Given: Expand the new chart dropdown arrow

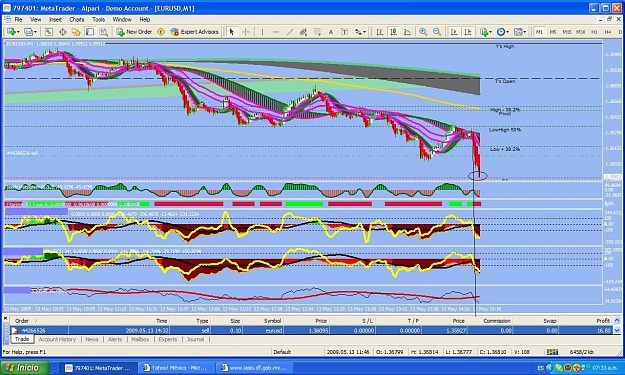Looking at the screenshot, I should tap(18, 32).
